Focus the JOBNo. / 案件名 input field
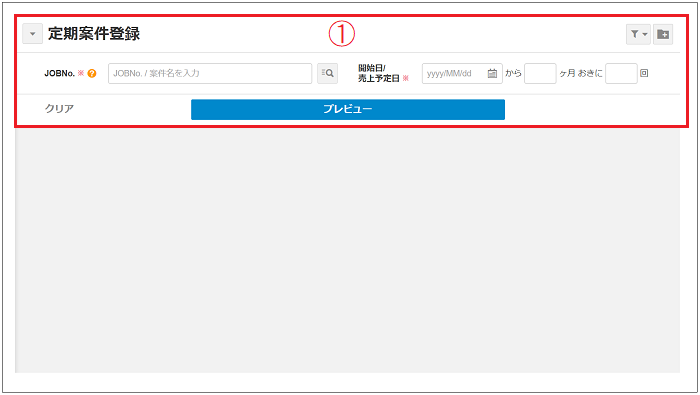Screen dimensions: 700x395 (x=210, y=73)
